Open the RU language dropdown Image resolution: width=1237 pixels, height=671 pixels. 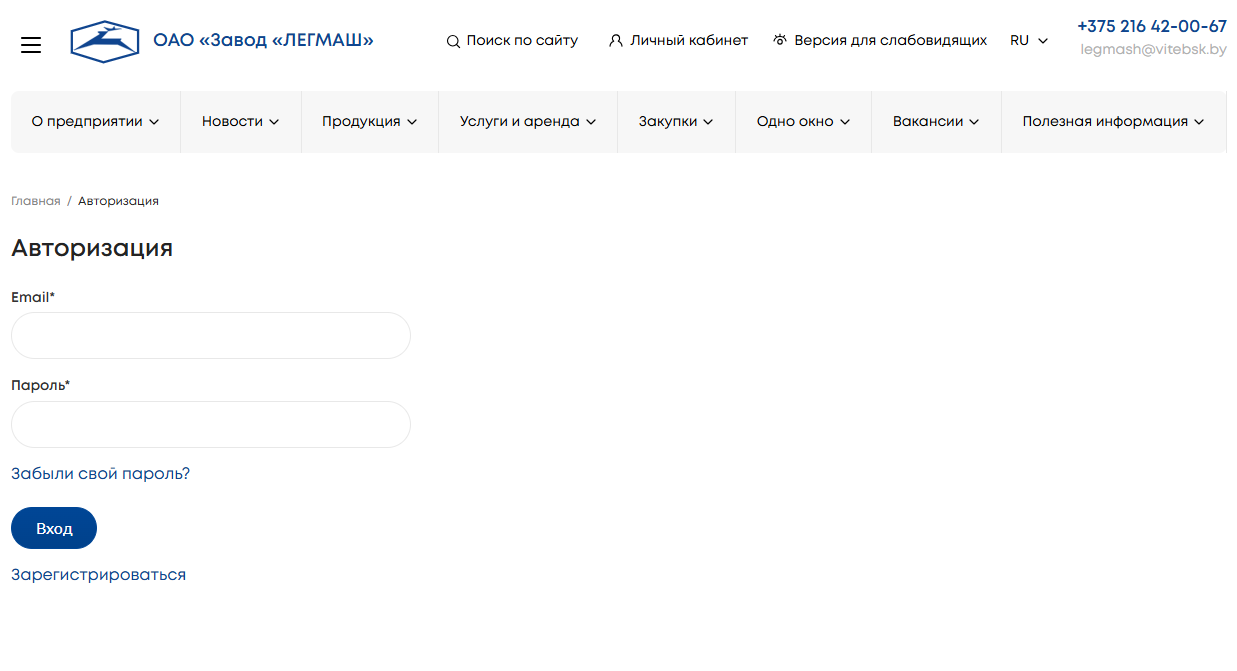point(1029,41)
